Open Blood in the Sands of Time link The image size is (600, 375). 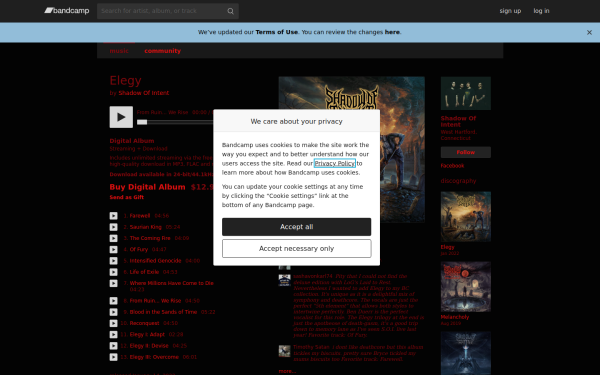(x=163, y=312)
